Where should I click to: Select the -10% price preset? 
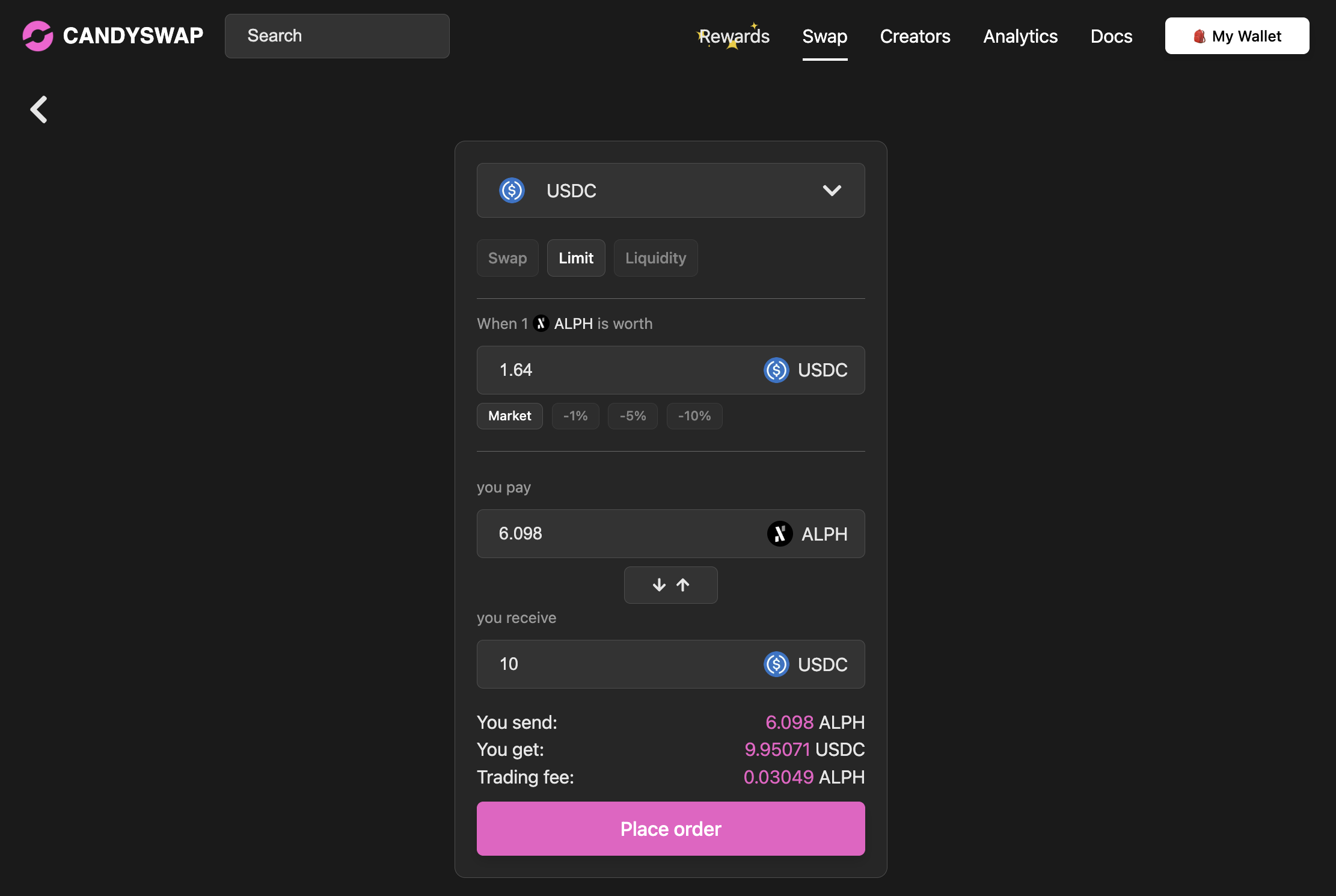694,416
